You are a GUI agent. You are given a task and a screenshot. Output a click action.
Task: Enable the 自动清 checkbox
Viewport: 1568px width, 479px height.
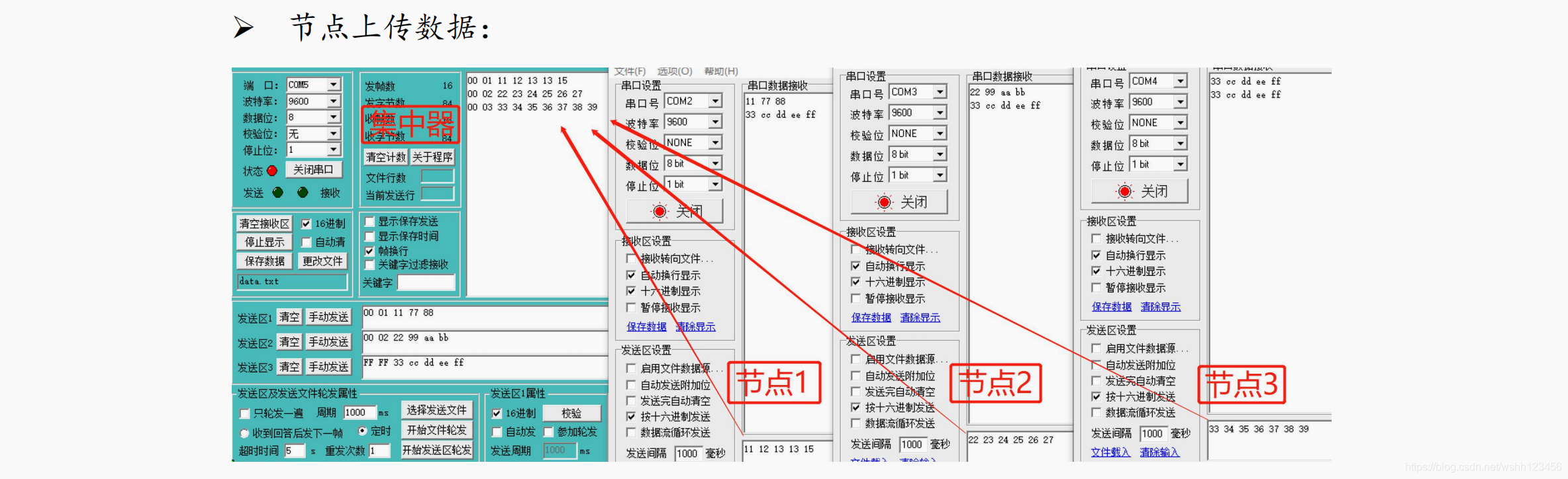pos(306,242)
